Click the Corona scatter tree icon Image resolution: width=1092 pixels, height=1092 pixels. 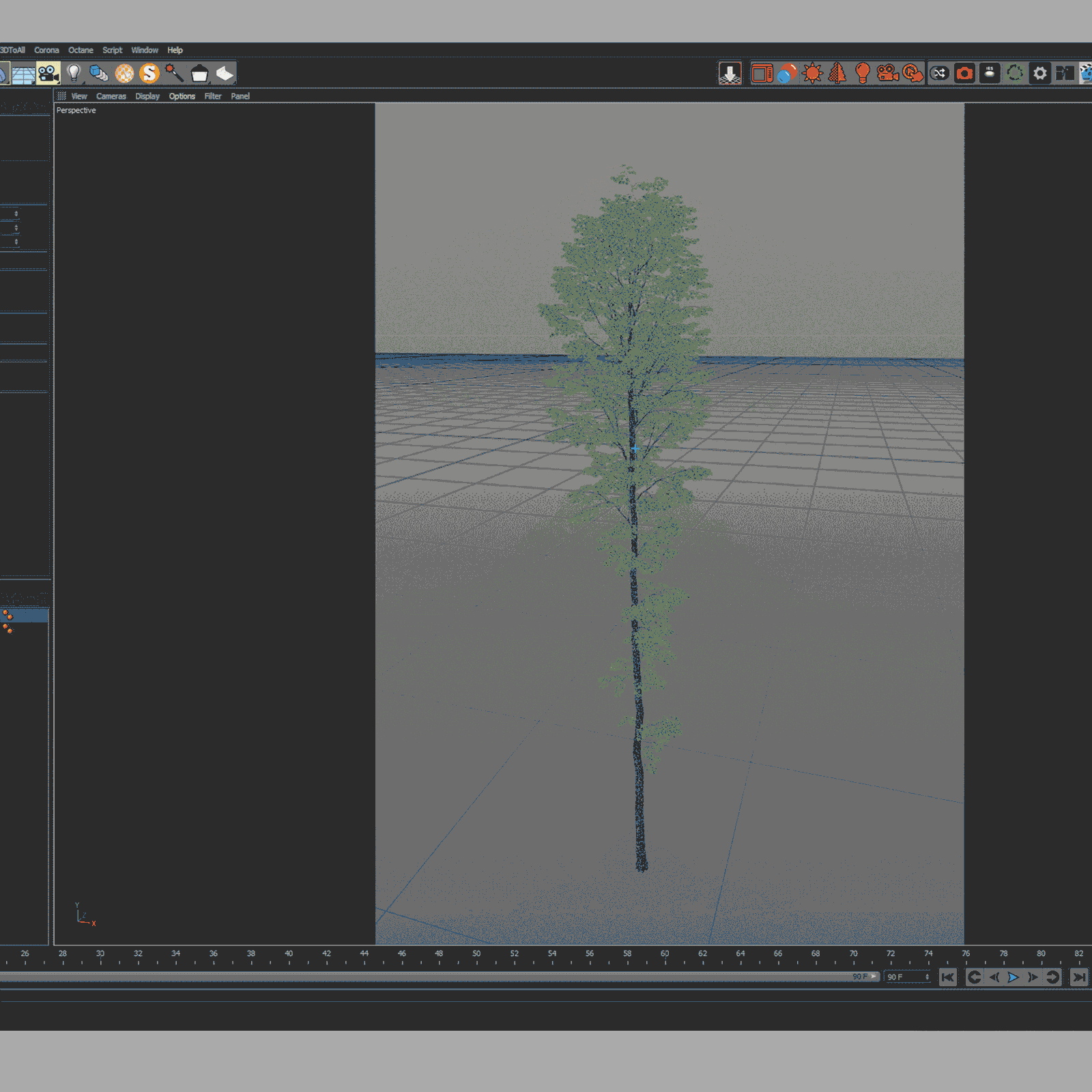837,73
